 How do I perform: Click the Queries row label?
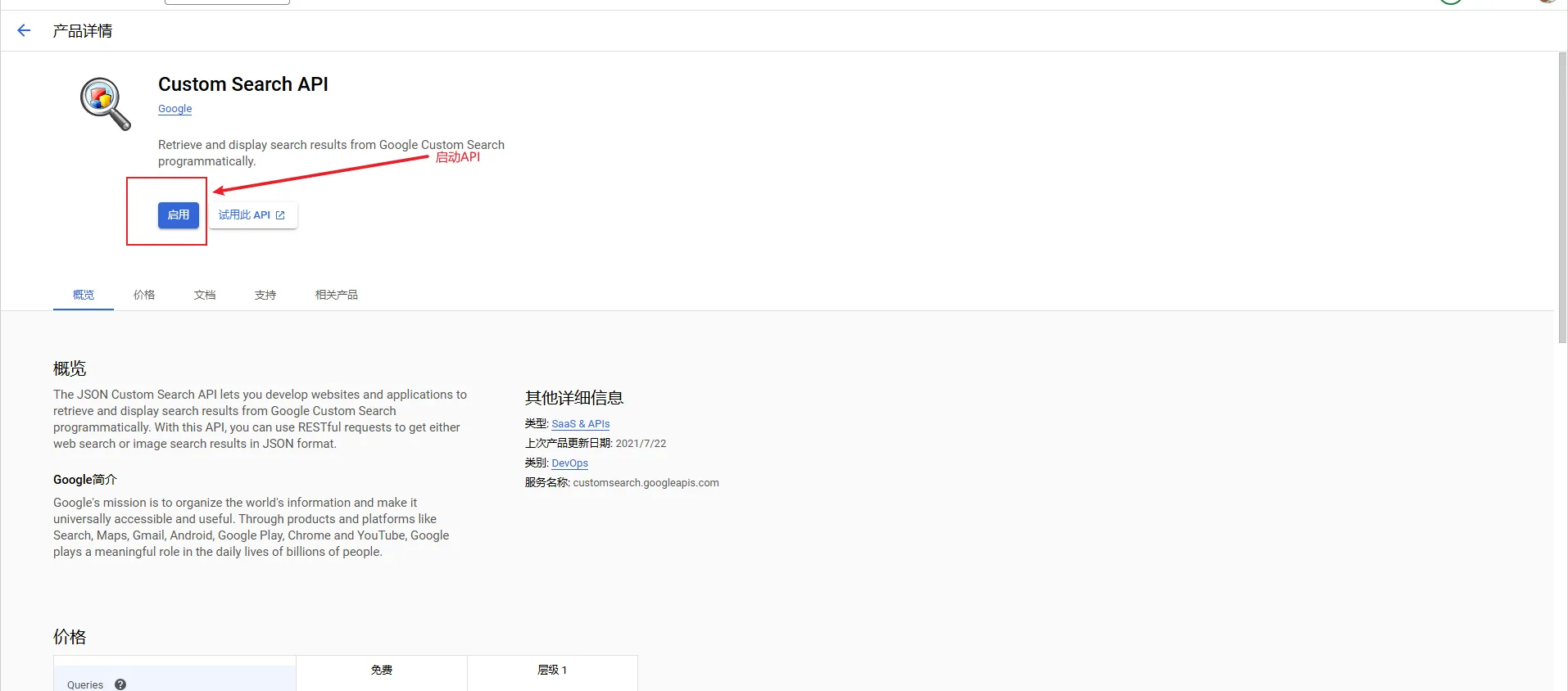click(x=85, y=684)
